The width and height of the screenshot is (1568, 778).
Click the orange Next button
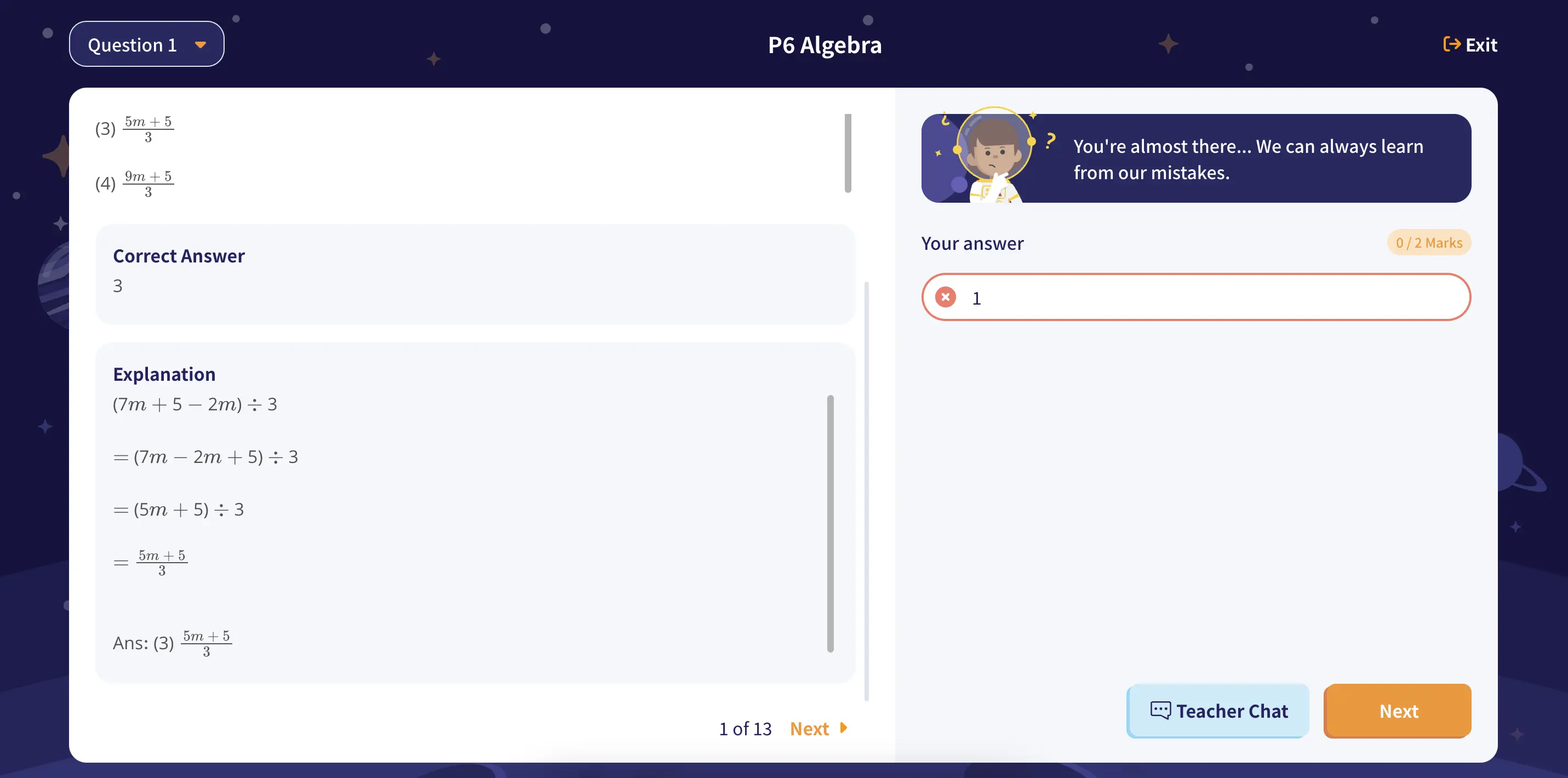point(1397,711)
